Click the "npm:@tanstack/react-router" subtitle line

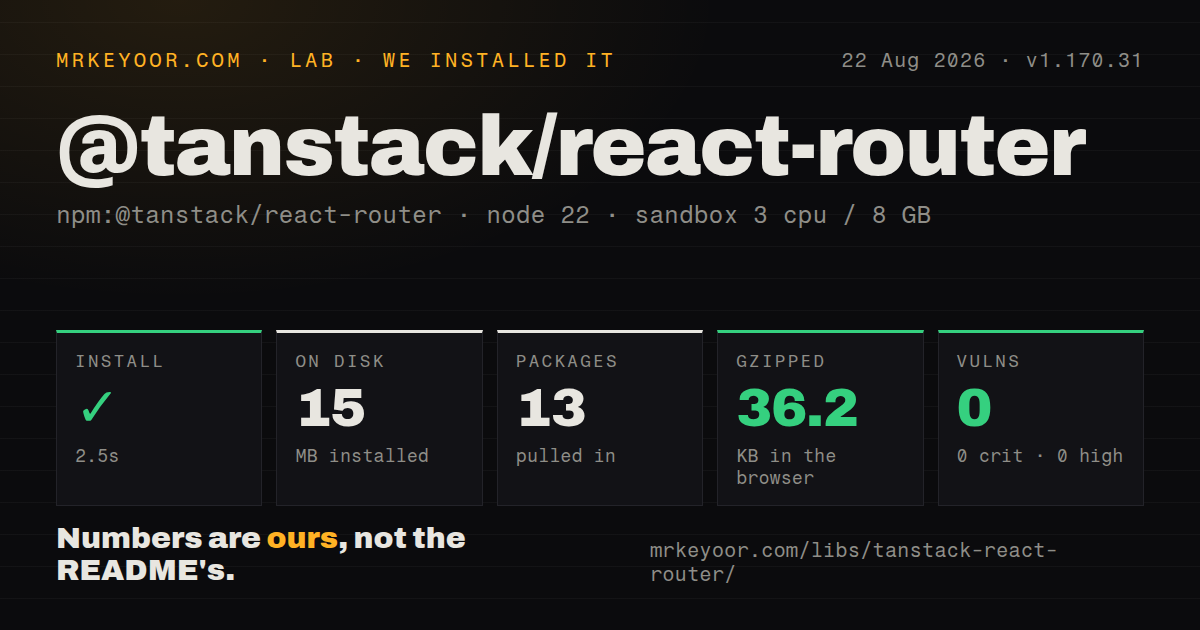click(494, 215)
